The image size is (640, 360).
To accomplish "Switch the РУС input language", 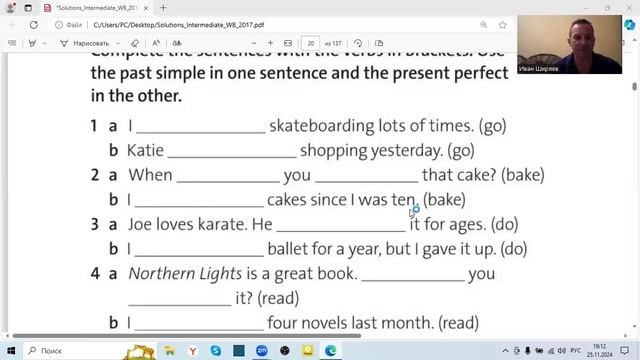I will coord(576,351).
